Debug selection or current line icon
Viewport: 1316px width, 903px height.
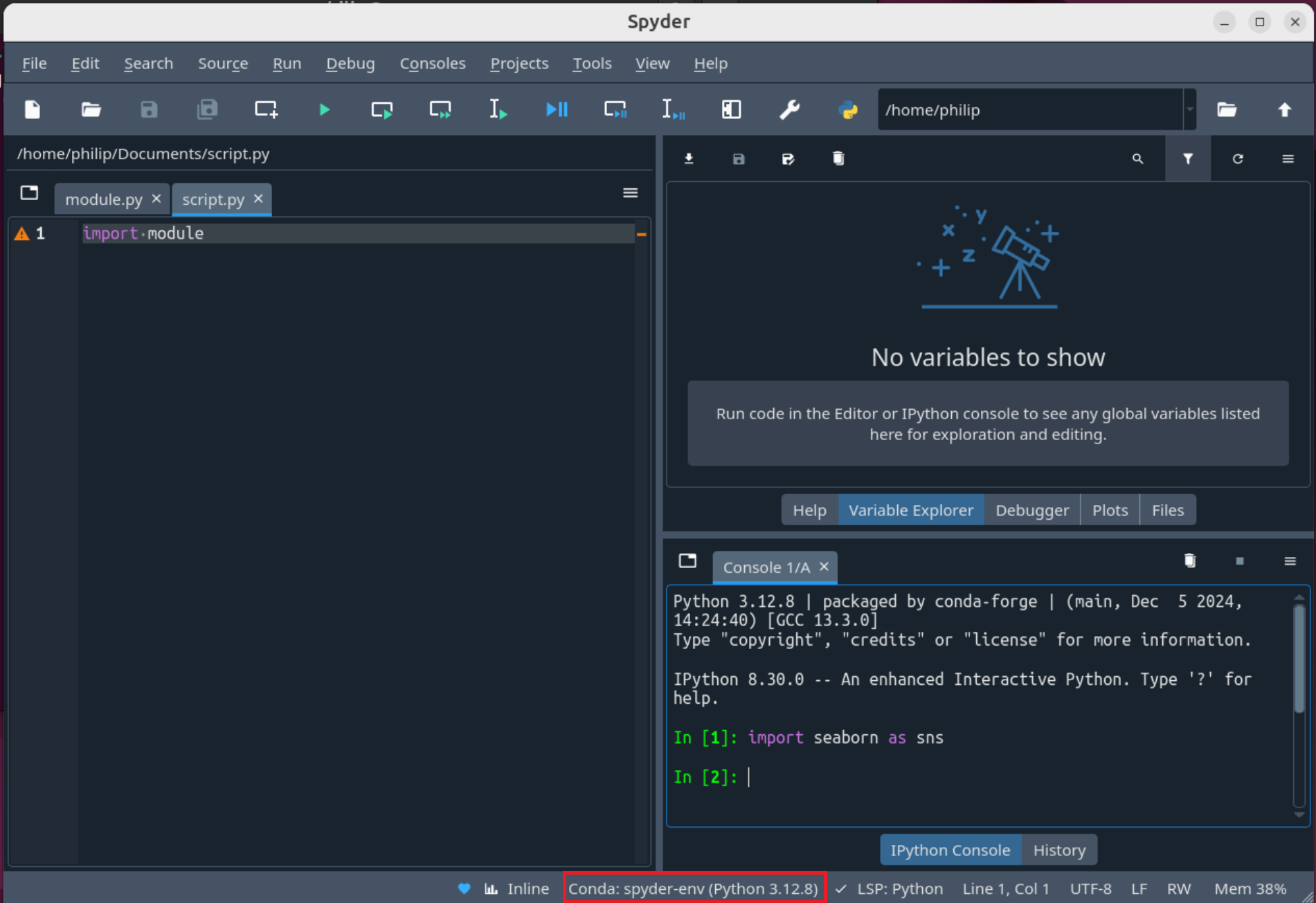click(x=673, y=109)
